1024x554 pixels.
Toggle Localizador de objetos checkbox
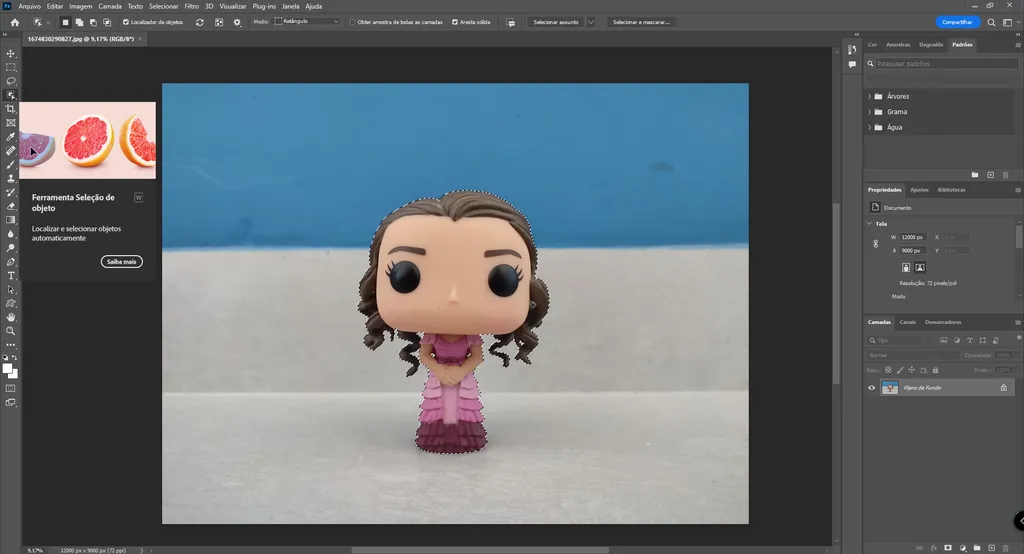coord(125,22)
